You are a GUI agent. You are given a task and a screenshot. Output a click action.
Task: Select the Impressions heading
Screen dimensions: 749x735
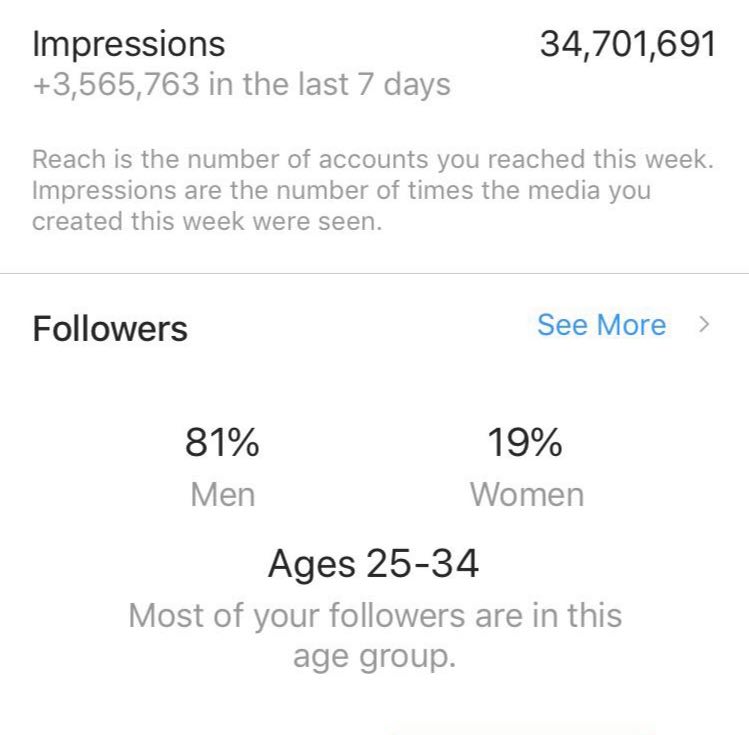129,44
